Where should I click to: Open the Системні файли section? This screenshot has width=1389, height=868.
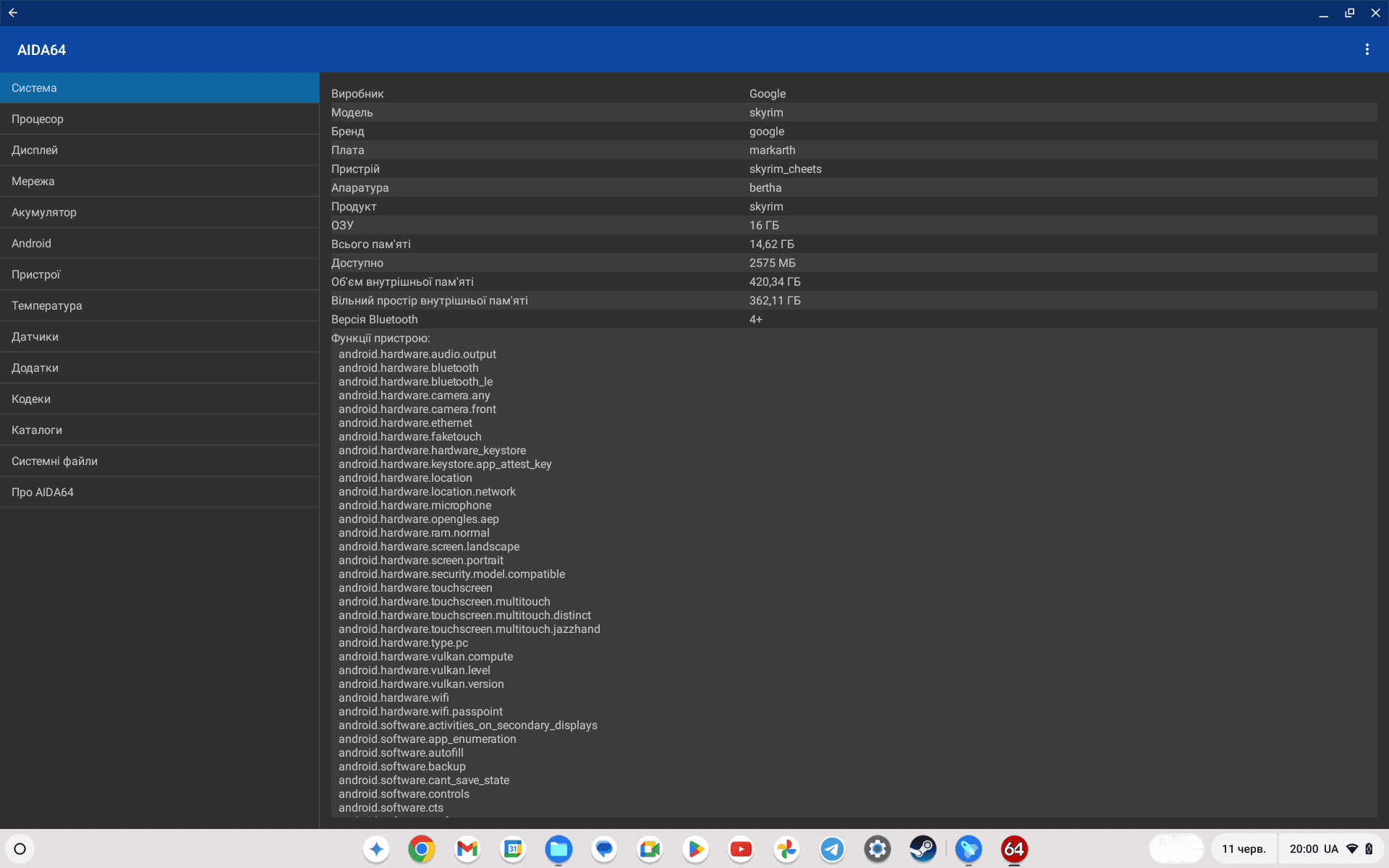point(159,461)
